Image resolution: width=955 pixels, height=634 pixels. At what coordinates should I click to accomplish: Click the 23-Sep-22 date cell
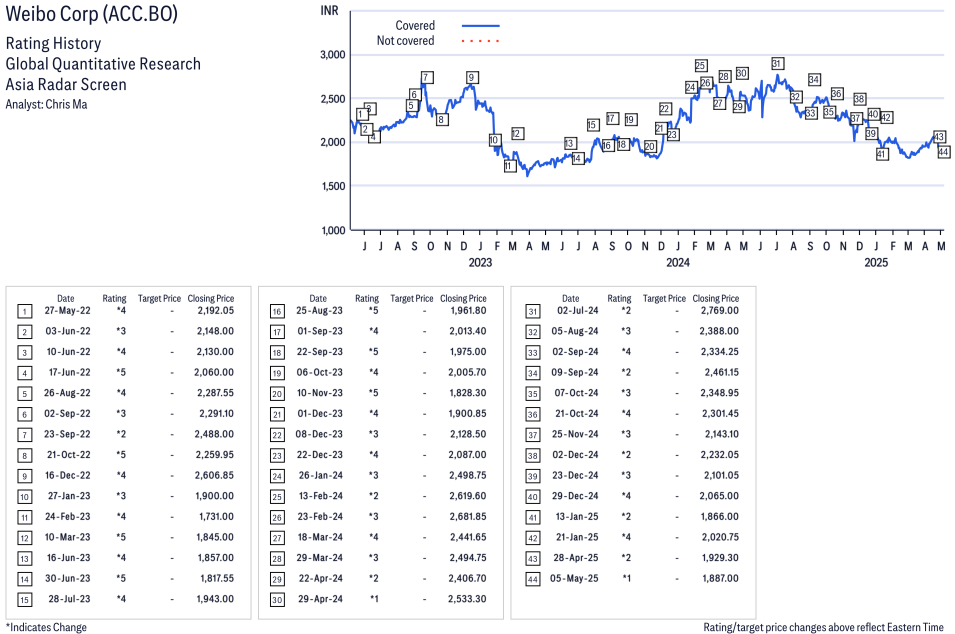[x=67, y=434]
